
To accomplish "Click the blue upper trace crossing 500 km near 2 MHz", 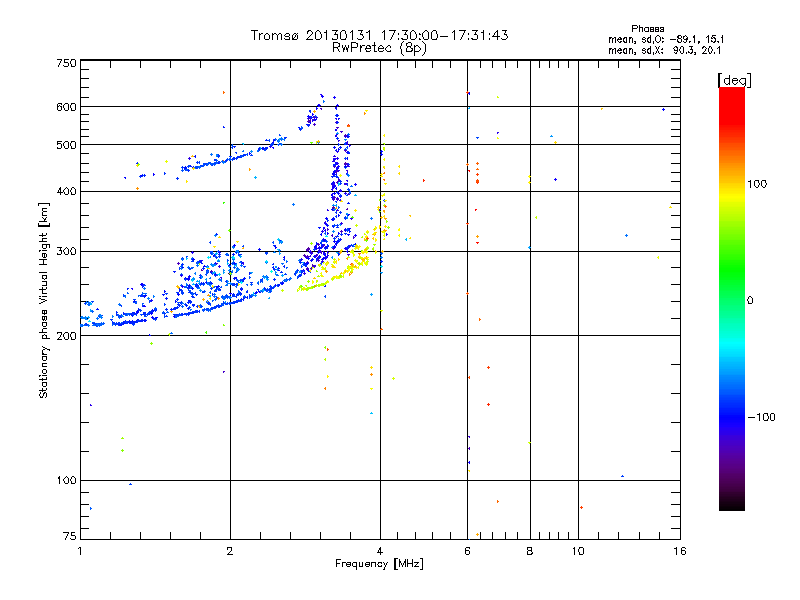I will [234, 159].
